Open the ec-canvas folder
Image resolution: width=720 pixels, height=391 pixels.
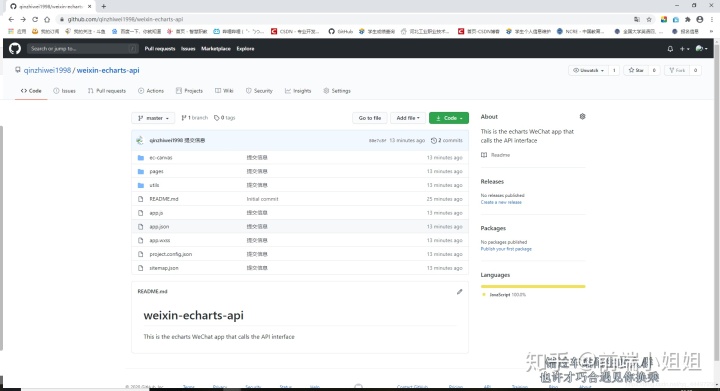click(x=161, y=158)
